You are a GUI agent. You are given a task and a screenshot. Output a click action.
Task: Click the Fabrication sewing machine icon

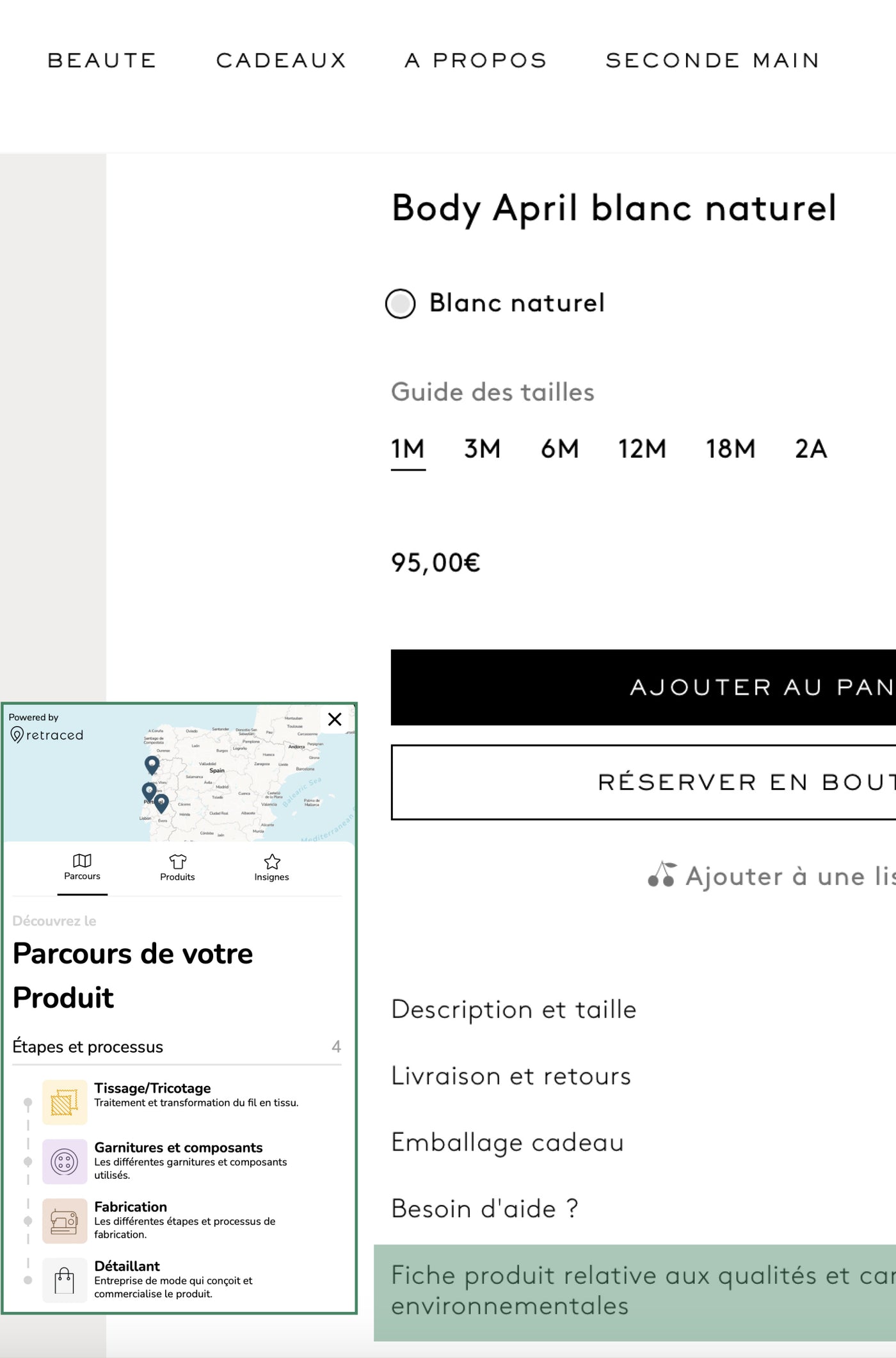[x=65, y=1221]
